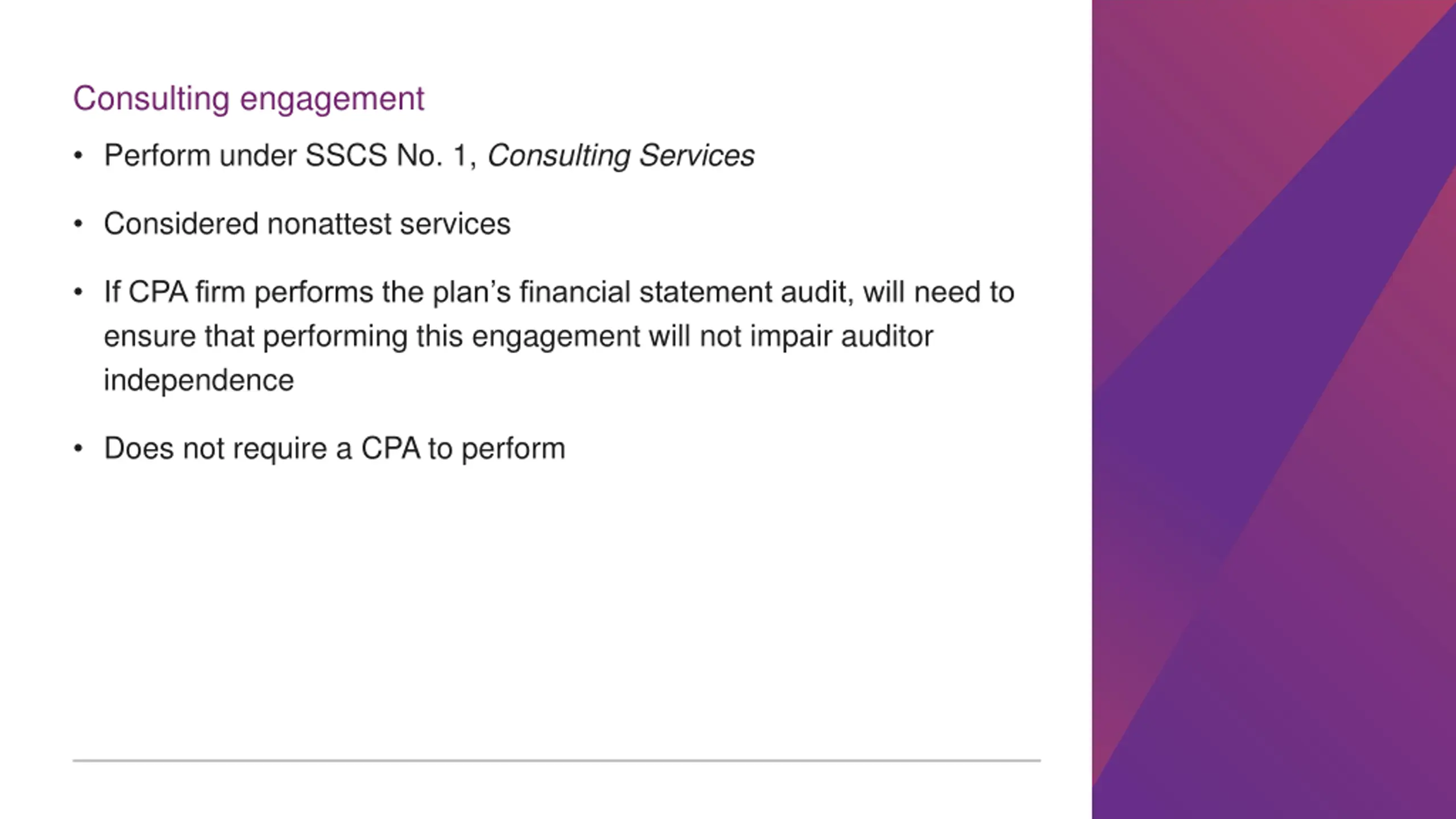Click the bullet dot before 'If CPA firm'
The height and width of the screenshot is (819, 1456).
(x=78, y=292)
